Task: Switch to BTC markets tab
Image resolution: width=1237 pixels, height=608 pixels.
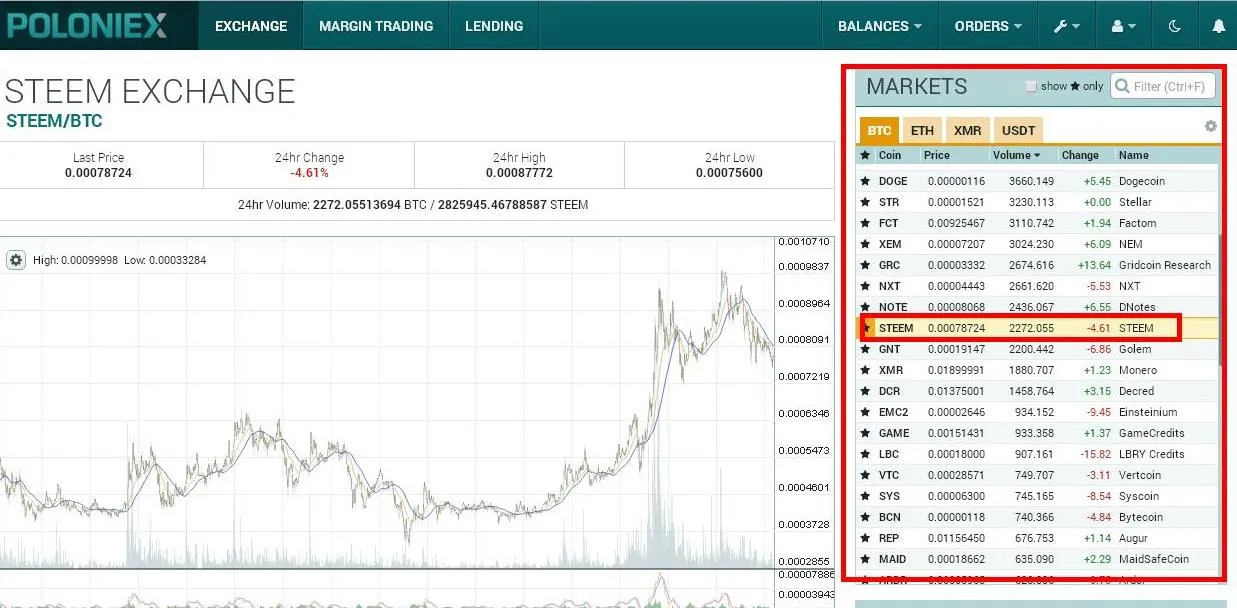Action: click(879, 130)
